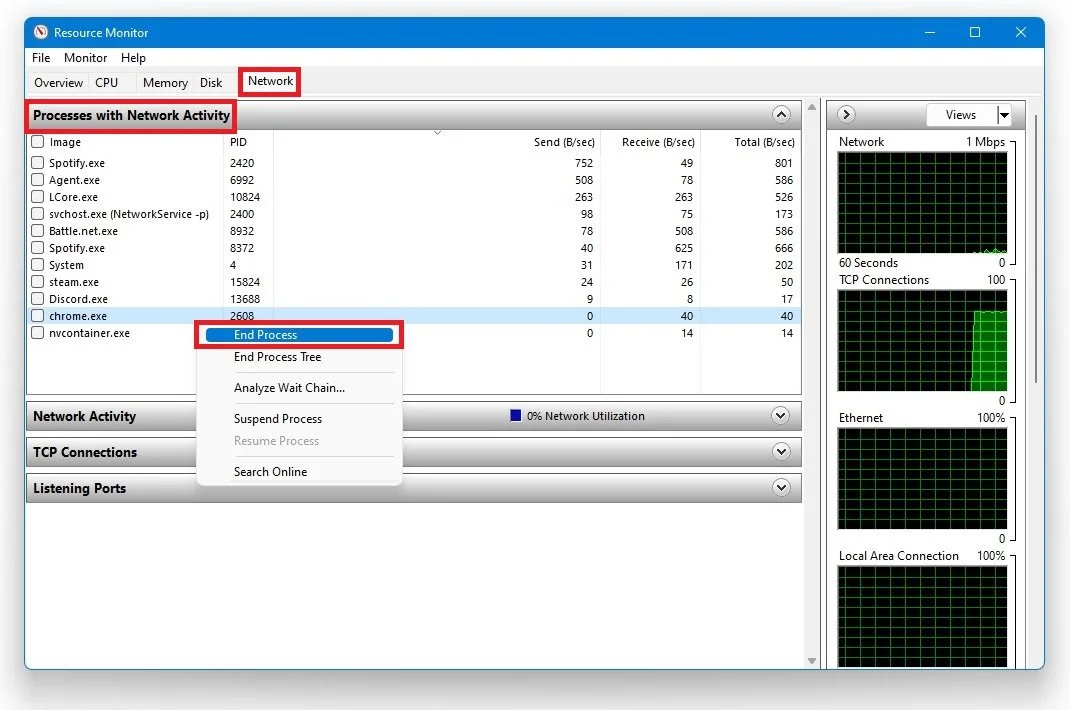Expand the Listening Ports section
The image size is (1070, 710).
pos(781,488)
